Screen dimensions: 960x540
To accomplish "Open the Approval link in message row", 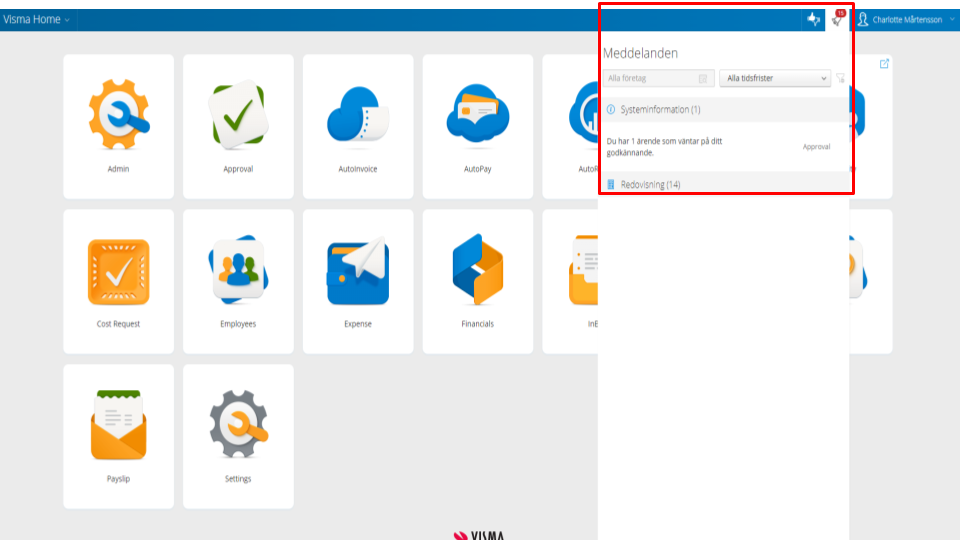I will [x=816, y=147].
